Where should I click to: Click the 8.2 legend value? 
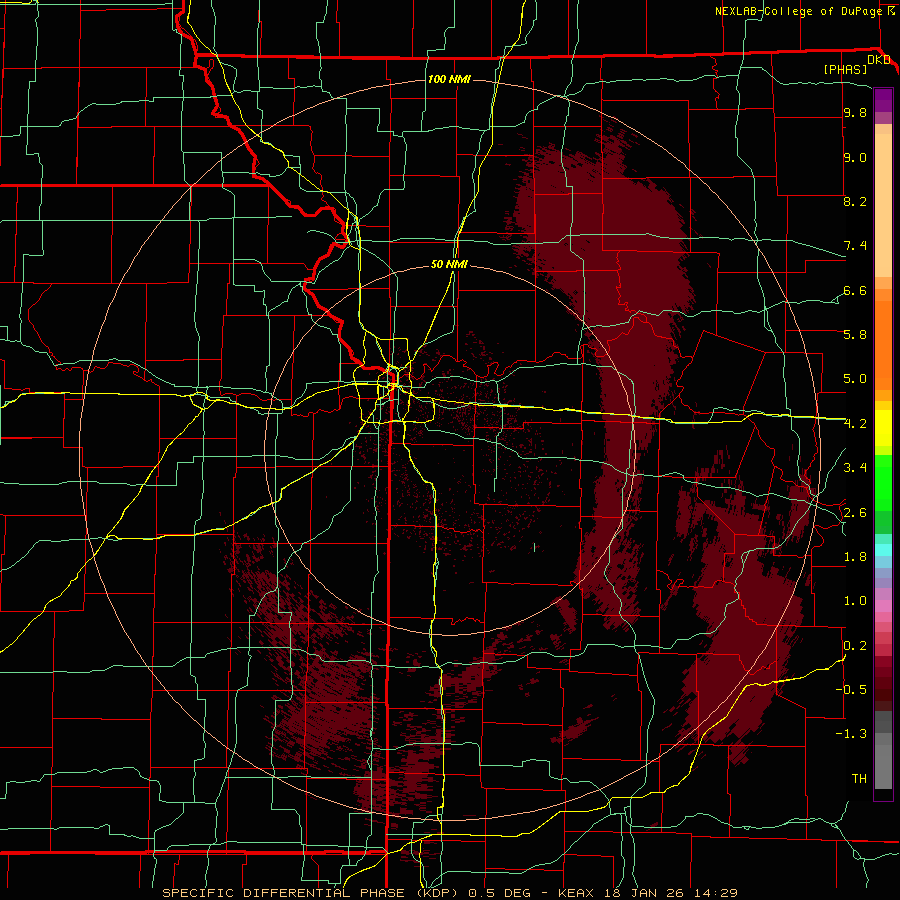point(855,201)
